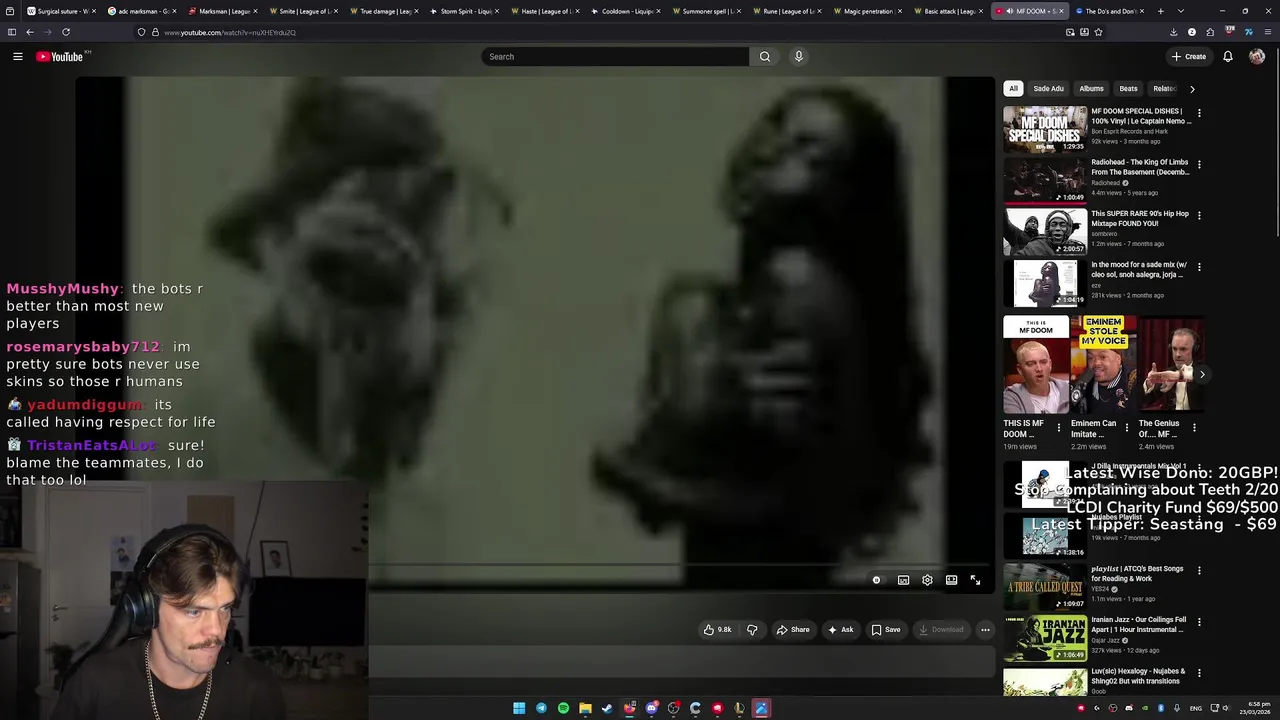Screen dimensions: 1280x720
Task: Select the Sade Adu filter chip
Action: (1048, 89)
